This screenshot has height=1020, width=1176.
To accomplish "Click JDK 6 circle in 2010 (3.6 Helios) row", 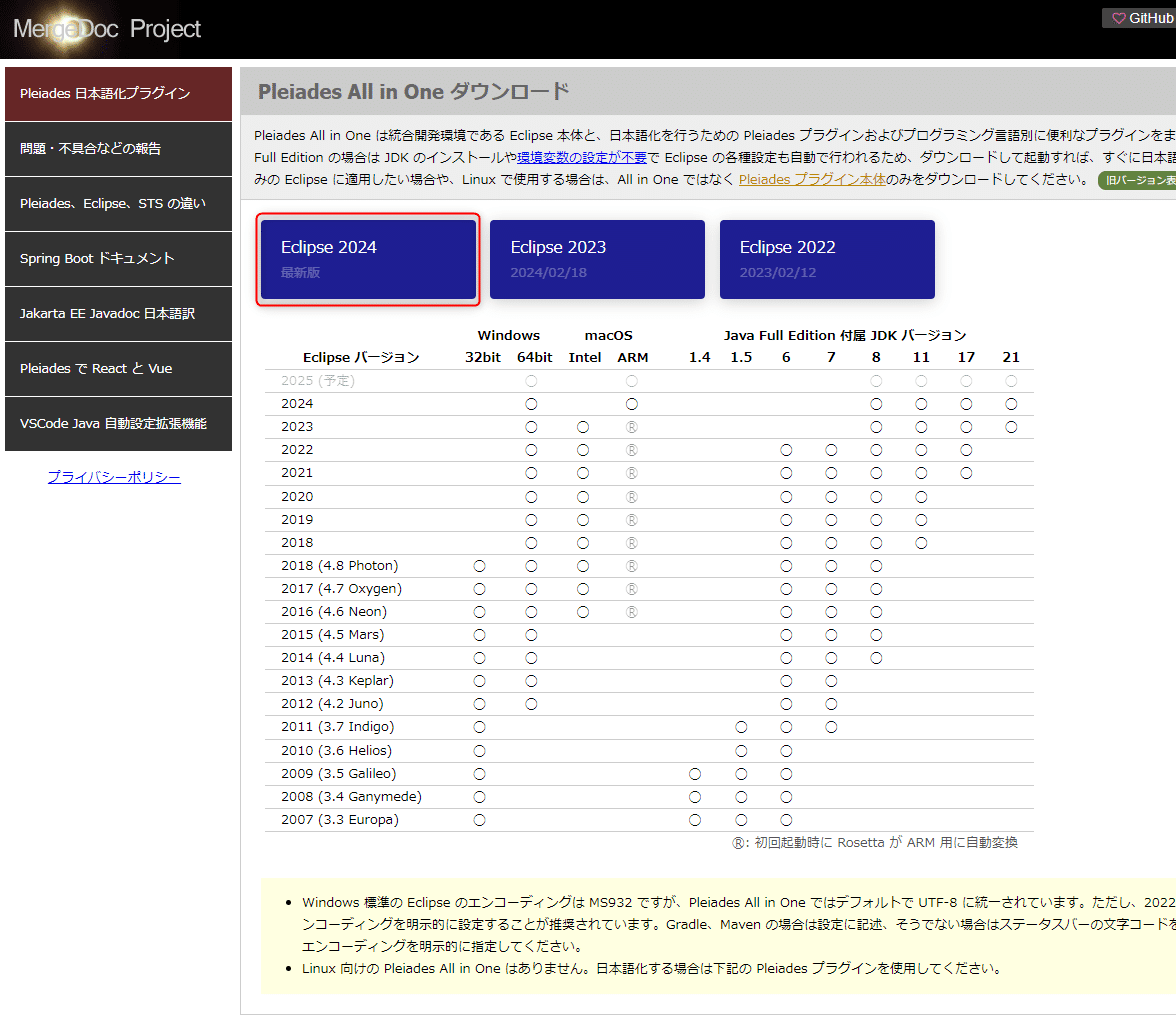I will [786, 751].
